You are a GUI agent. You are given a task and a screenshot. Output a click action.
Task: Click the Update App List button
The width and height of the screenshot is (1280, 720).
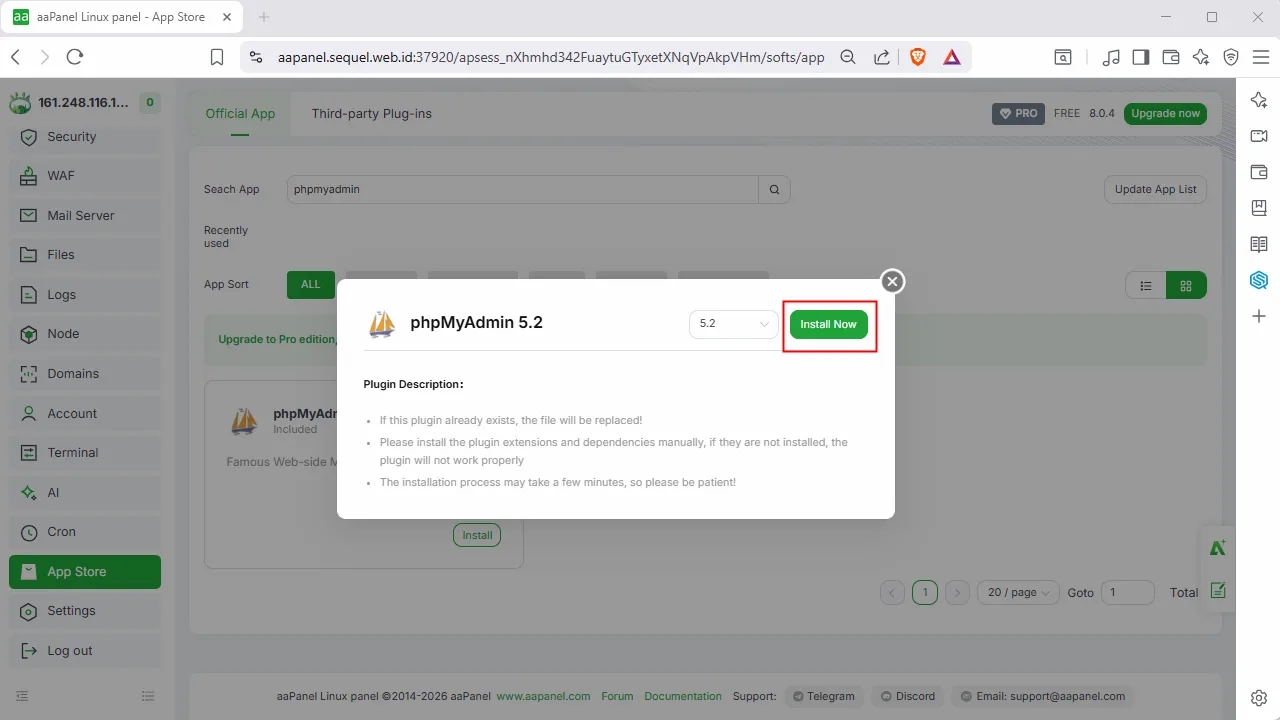point(1155,189)
